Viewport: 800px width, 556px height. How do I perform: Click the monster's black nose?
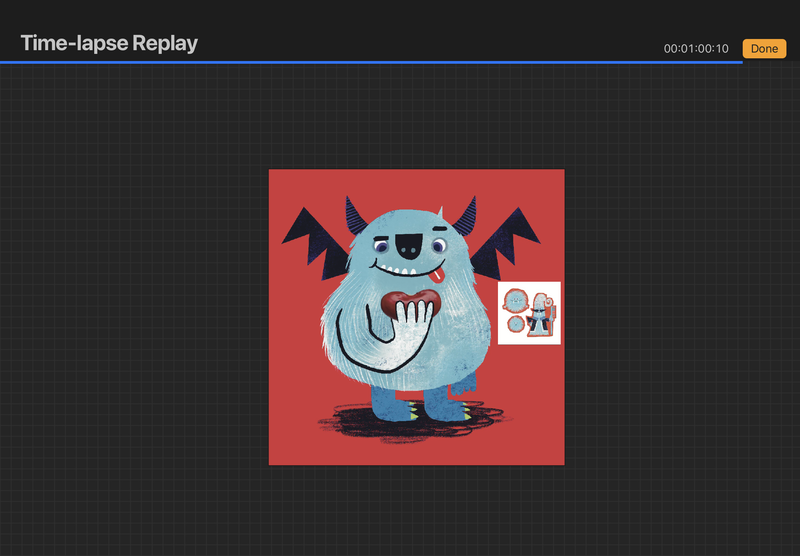point(409,244)
